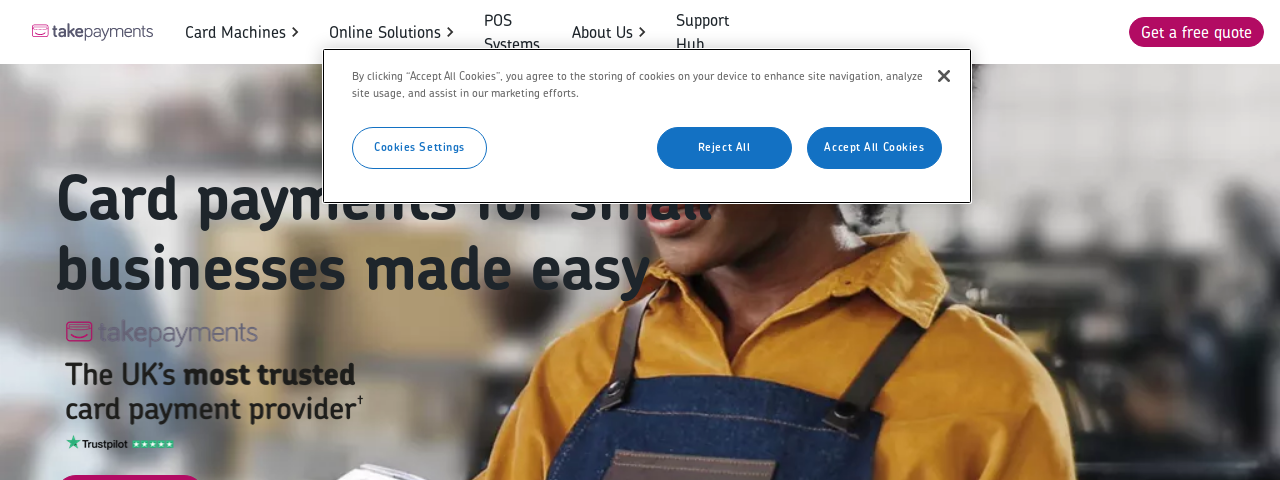The height and width of the screenshot is (480, 1280).
Task: Accept All Cookies
Action: pos(874,148)
